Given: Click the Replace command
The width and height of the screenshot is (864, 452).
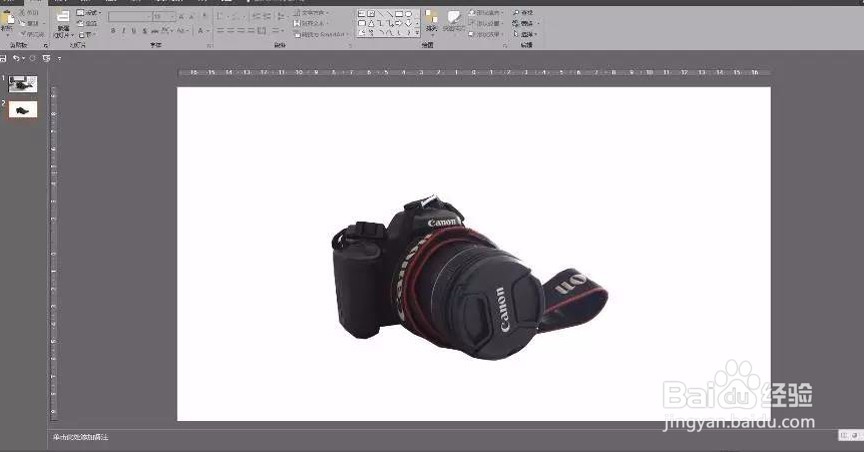Looking at the screenshot, I should click(x=525, y=23).
